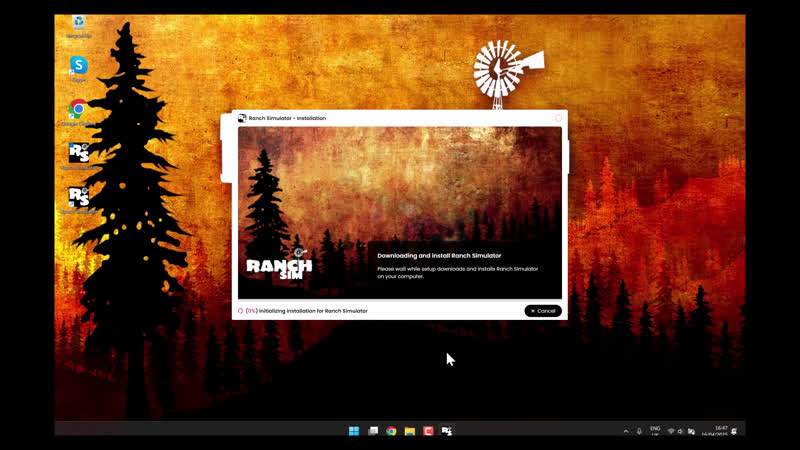This screenshot has width=800, height=450.
Task: Cancel the Ranch Simulator installation
Action: coord(543,311)
